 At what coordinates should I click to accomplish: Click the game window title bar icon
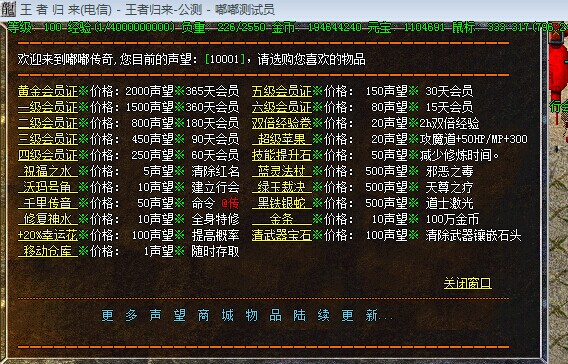click(8, 9)
